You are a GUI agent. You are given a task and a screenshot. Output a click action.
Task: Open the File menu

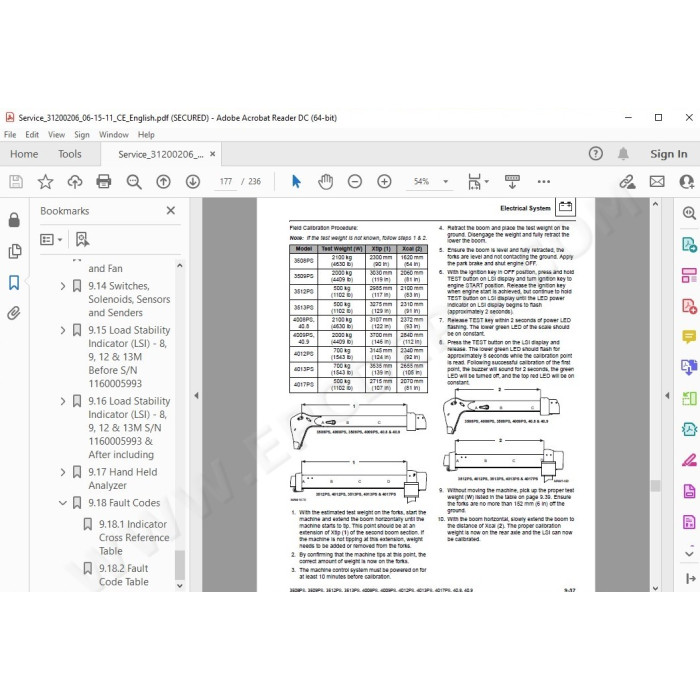[10, 134]
